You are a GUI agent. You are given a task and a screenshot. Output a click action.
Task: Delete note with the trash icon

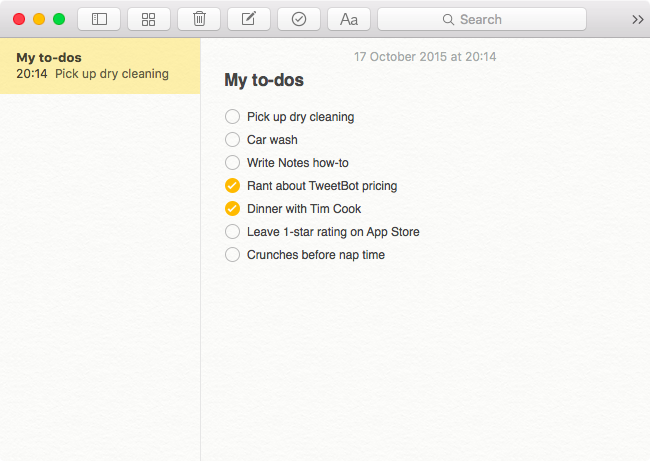199,19
